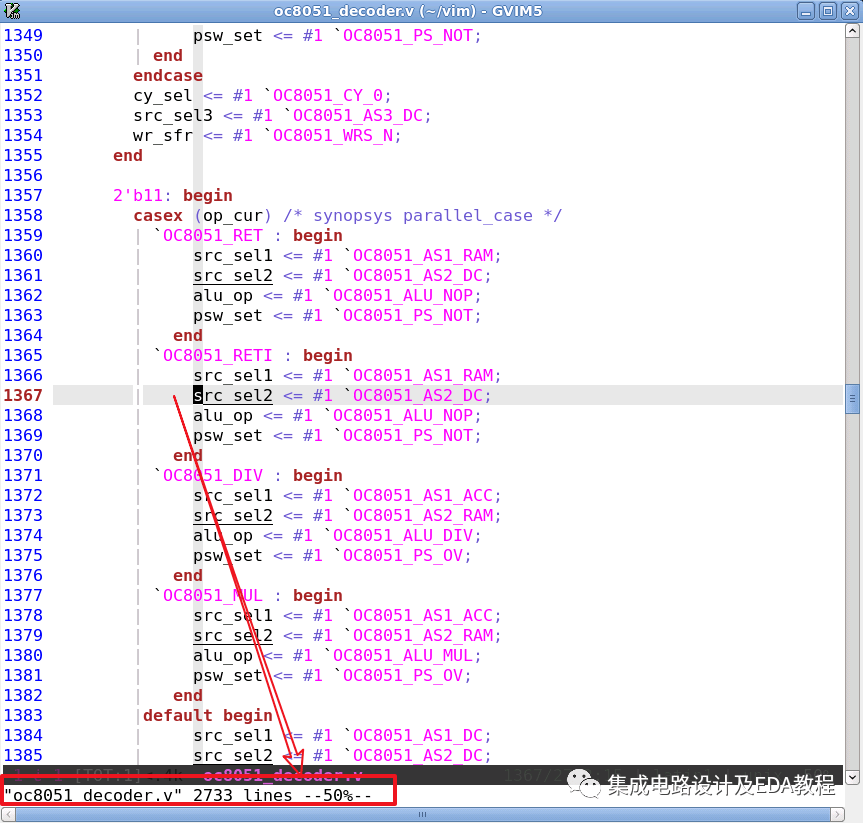Click the casex keyword on line 1358
This screenshot has height=823, width=863.
(x=157, y=215)
